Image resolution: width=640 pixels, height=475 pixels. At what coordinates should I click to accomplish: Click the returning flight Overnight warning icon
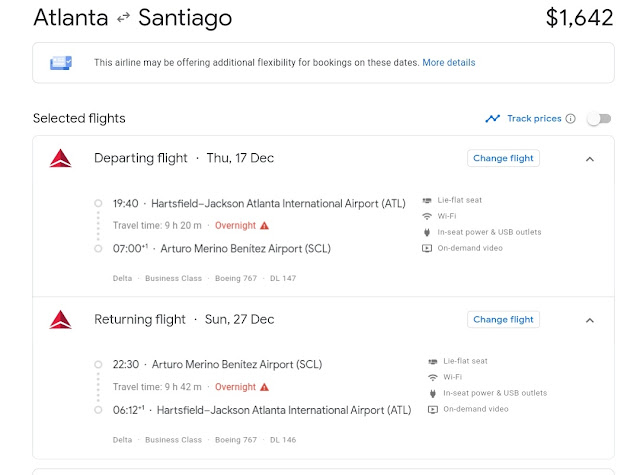(x=265, y=387)
